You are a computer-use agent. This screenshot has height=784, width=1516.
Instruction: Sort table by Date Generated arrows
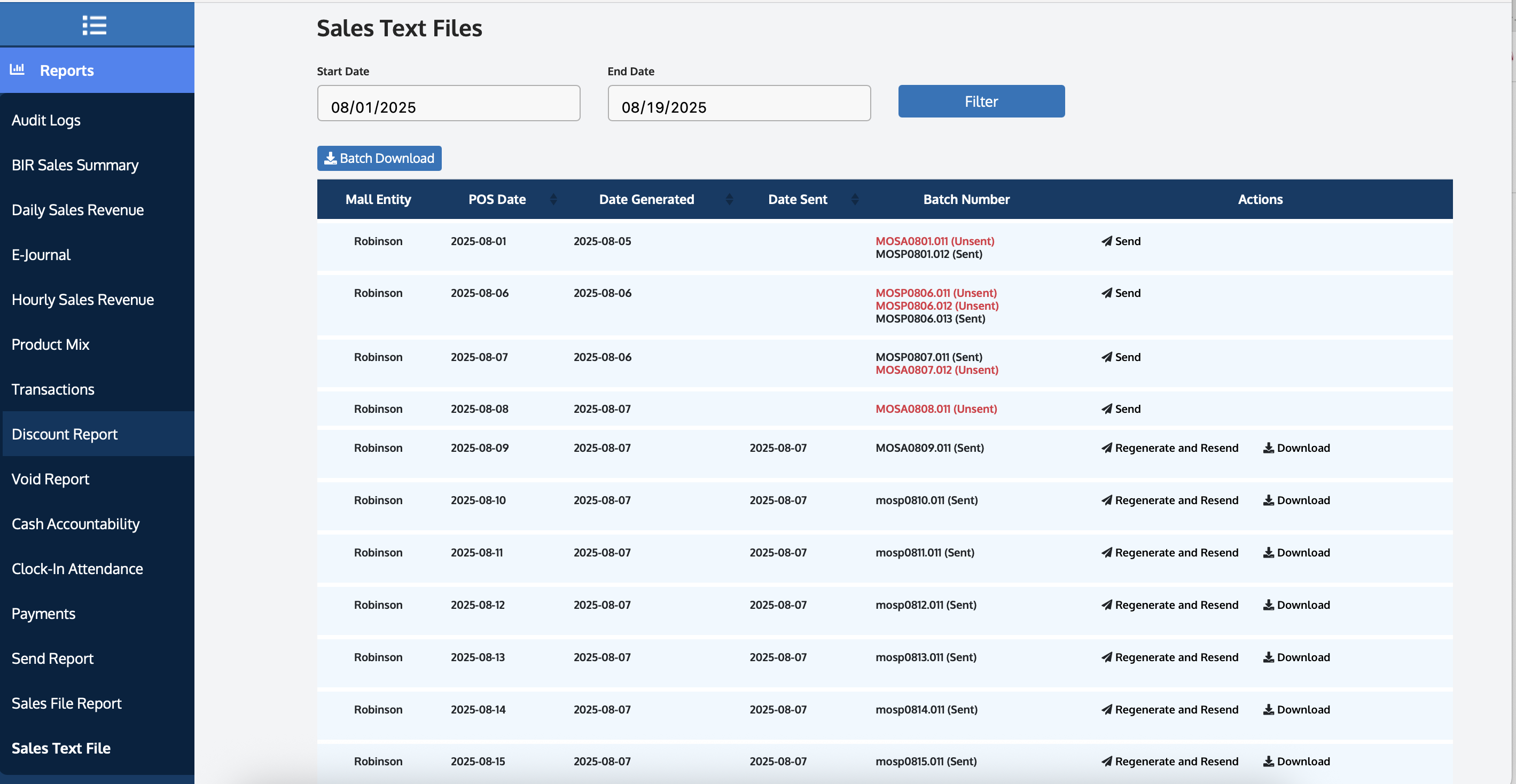point(729,200)
